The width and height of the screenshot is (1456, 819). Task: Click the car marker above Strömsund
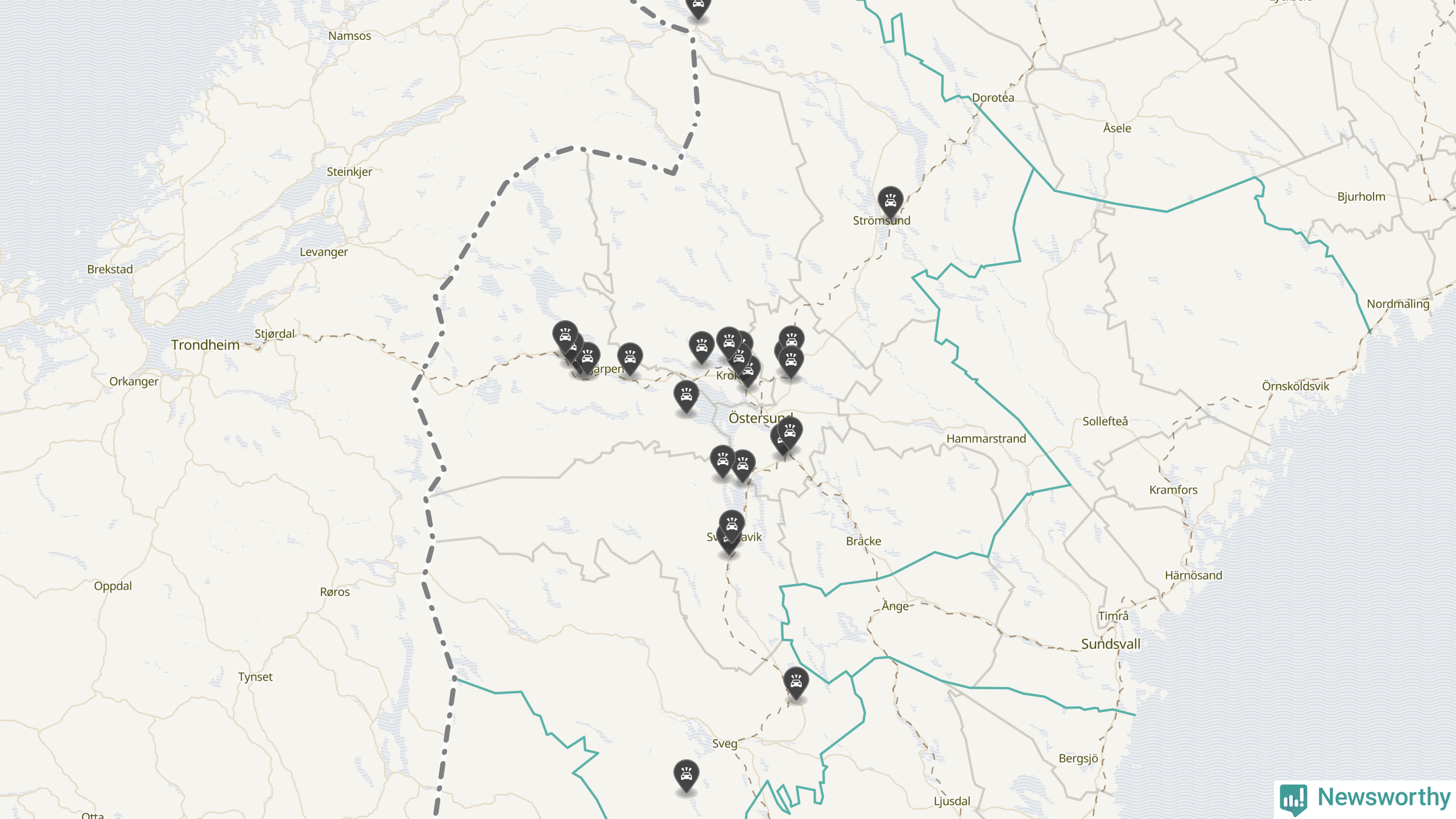[x=890, y=202]
